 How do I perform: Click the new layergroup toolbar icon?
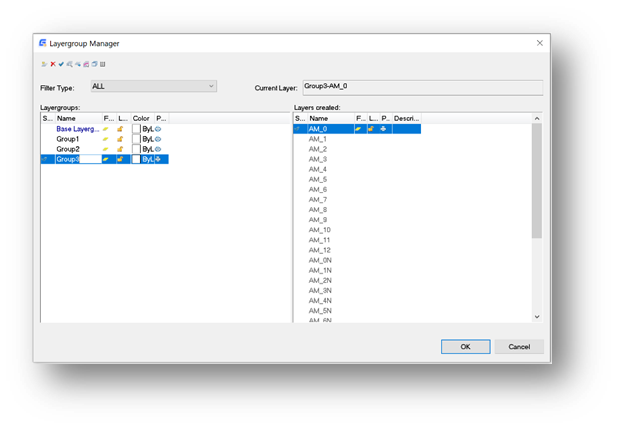coord(44,64)
